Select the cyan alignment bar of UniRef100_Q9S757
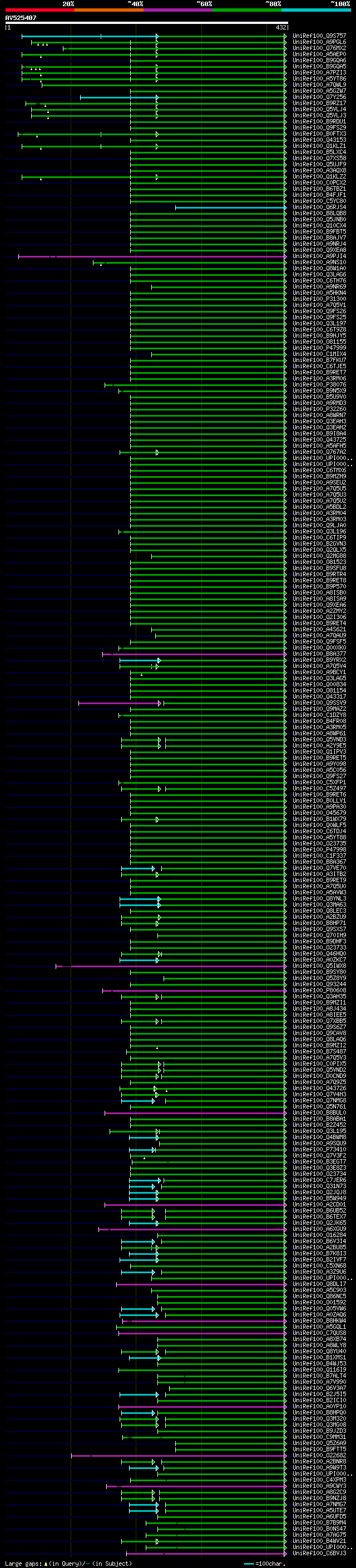Image resolution: width=356 pixels, height=1568 pixels. [90, 37]
